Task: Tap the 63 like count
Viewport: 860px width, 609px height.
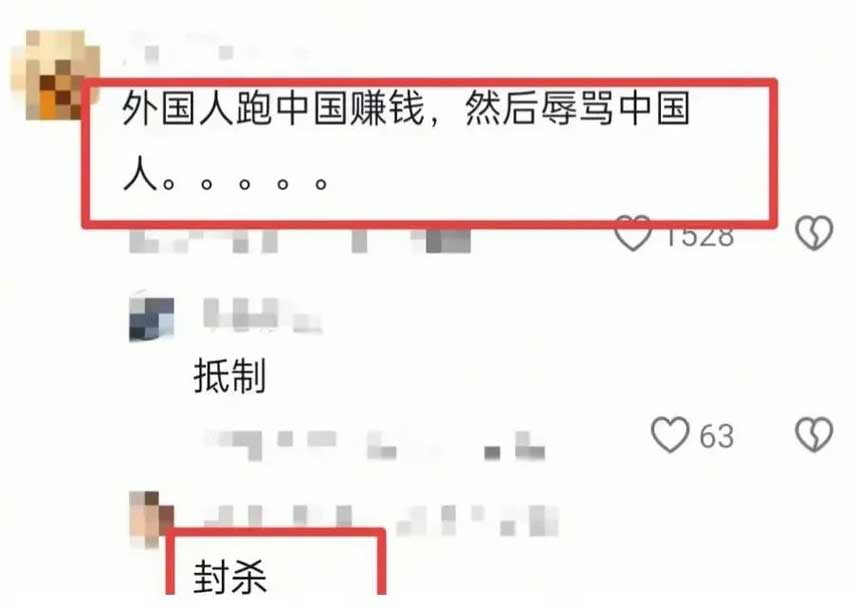Action: click(716, 437)
